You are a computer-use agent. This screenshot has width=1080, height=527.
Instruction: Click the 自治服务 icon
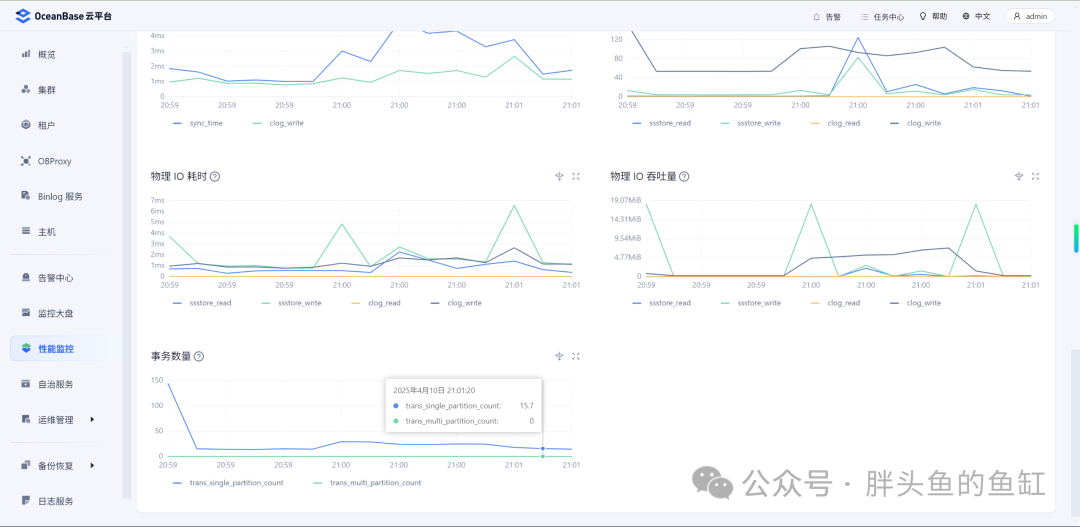point(26,384)
